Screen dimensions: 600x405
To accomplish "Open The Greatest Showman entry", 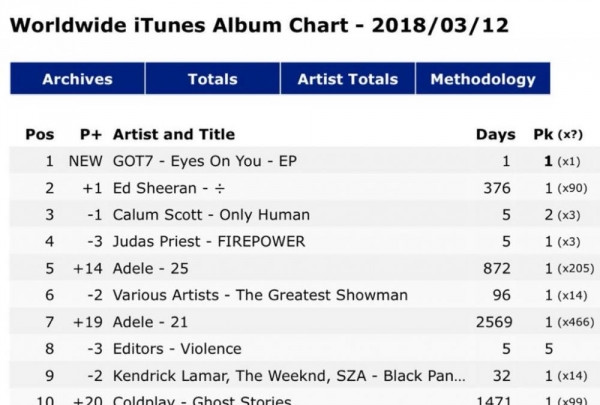I will 260,295.
